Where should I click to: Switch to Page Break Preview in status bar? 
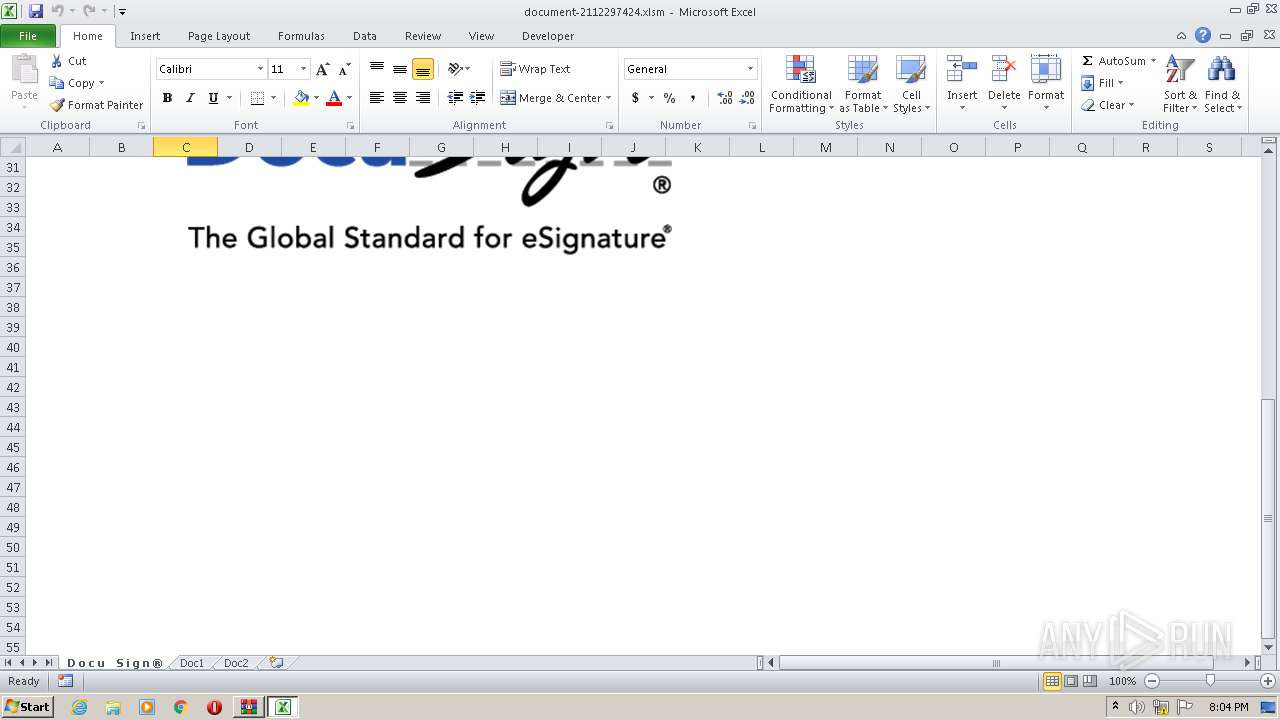pyautogui.click(x=1089, y=681)
